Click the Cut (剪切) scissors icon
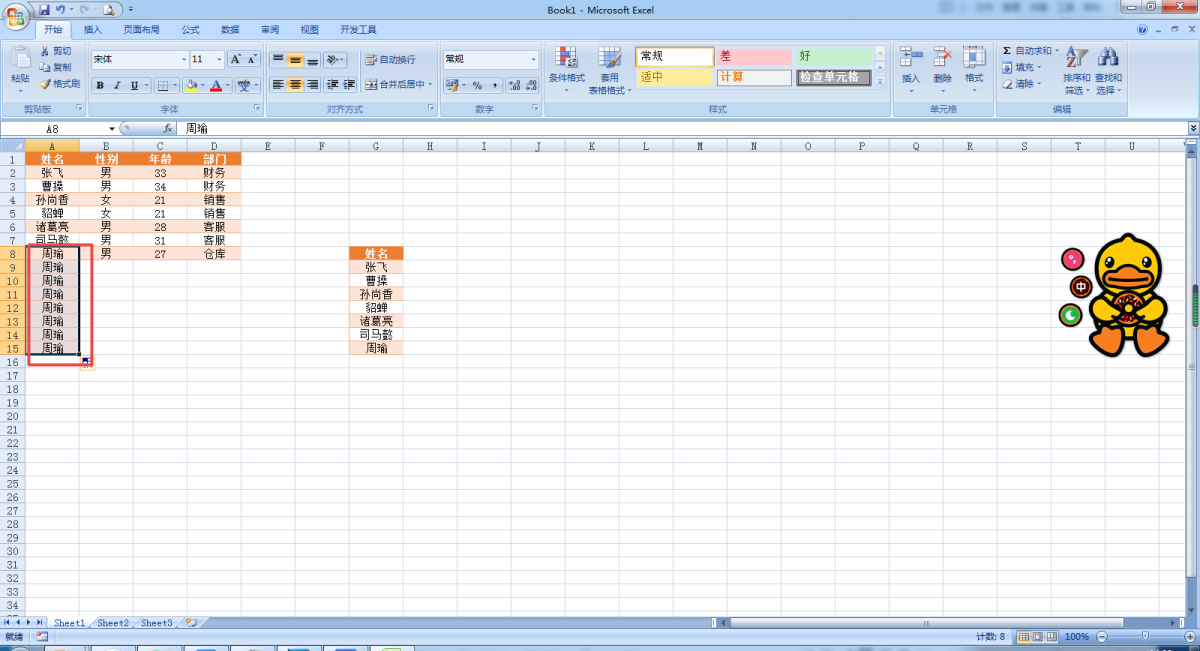The width and height of the screenshot is (1200, 651). tap(45, 51)
